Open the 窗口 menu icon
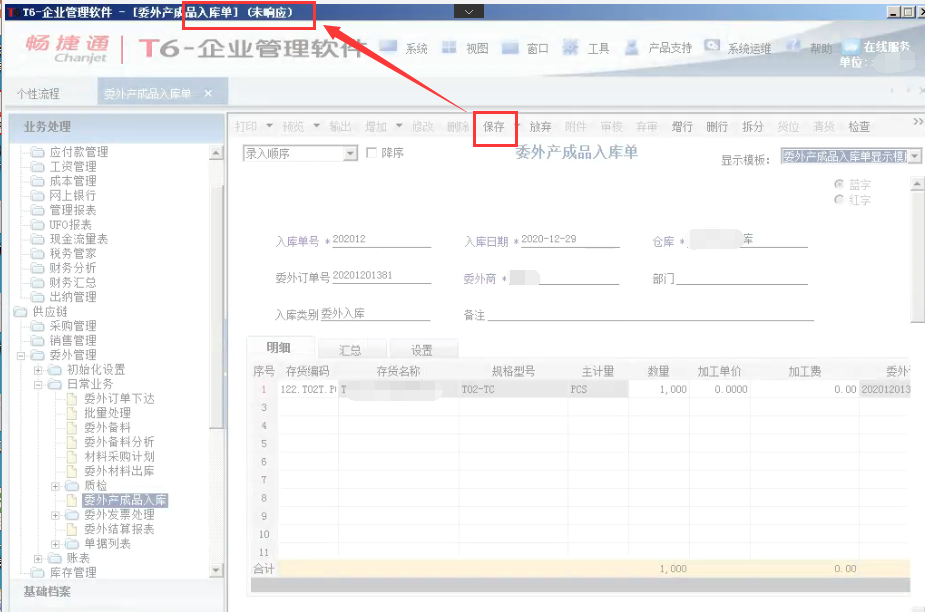This screenshot has height=612, width=925. pyautogui.click(x=510, y=48)
